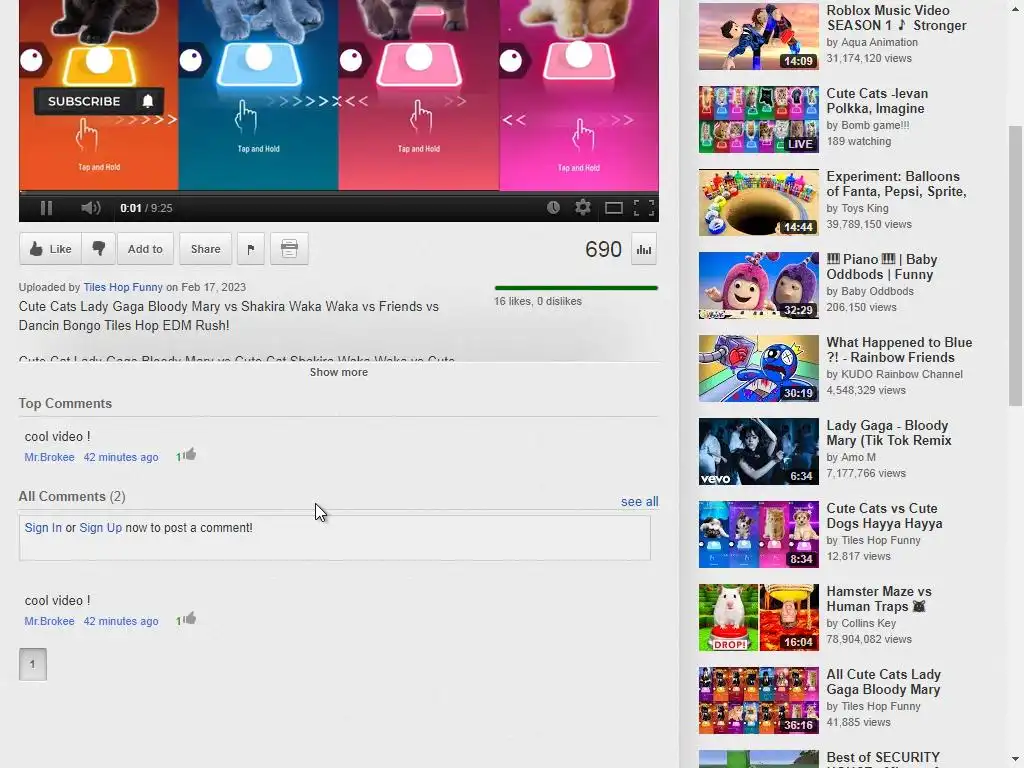Viewport: 1024px width, 768px height.
Task: Open 'Hamster Maze vs Human Traps' video title
Action: tap(879, 599)
